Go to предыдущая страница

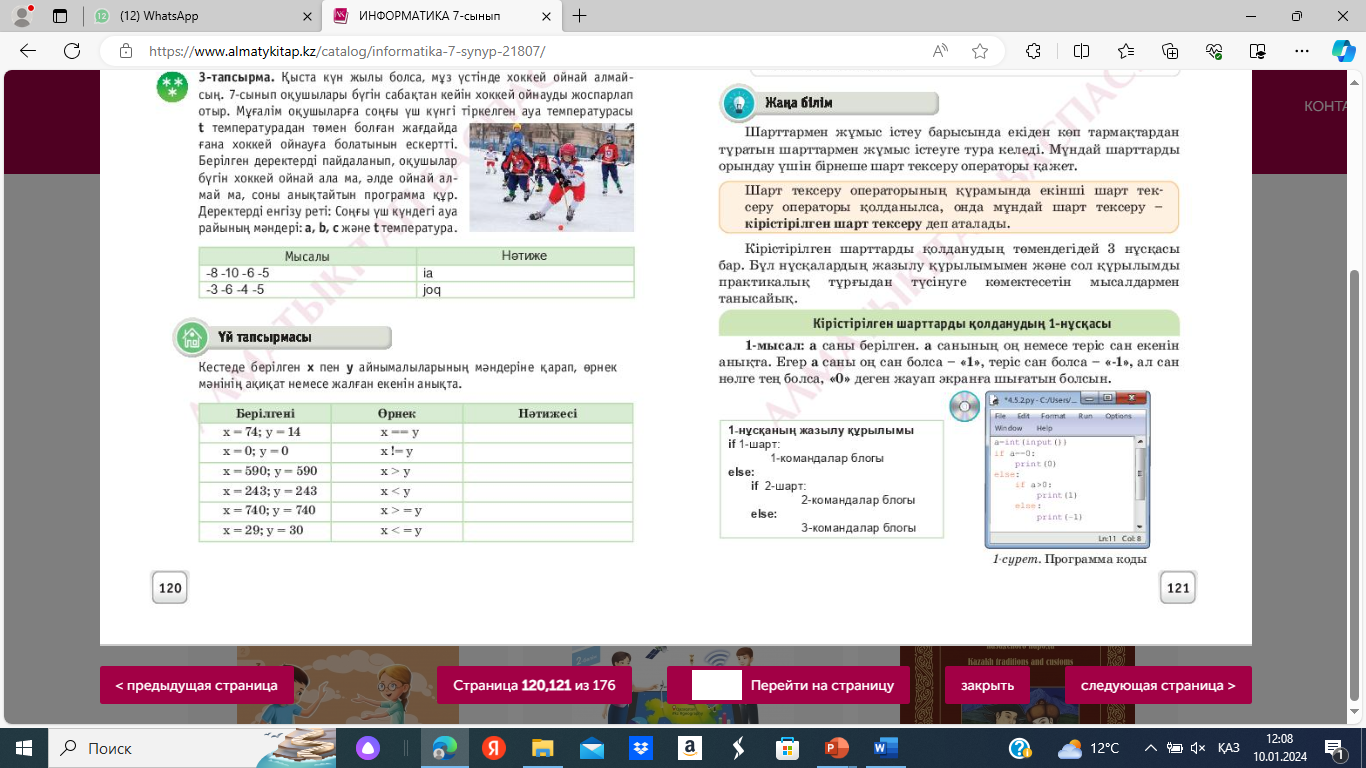coord(196,685)
